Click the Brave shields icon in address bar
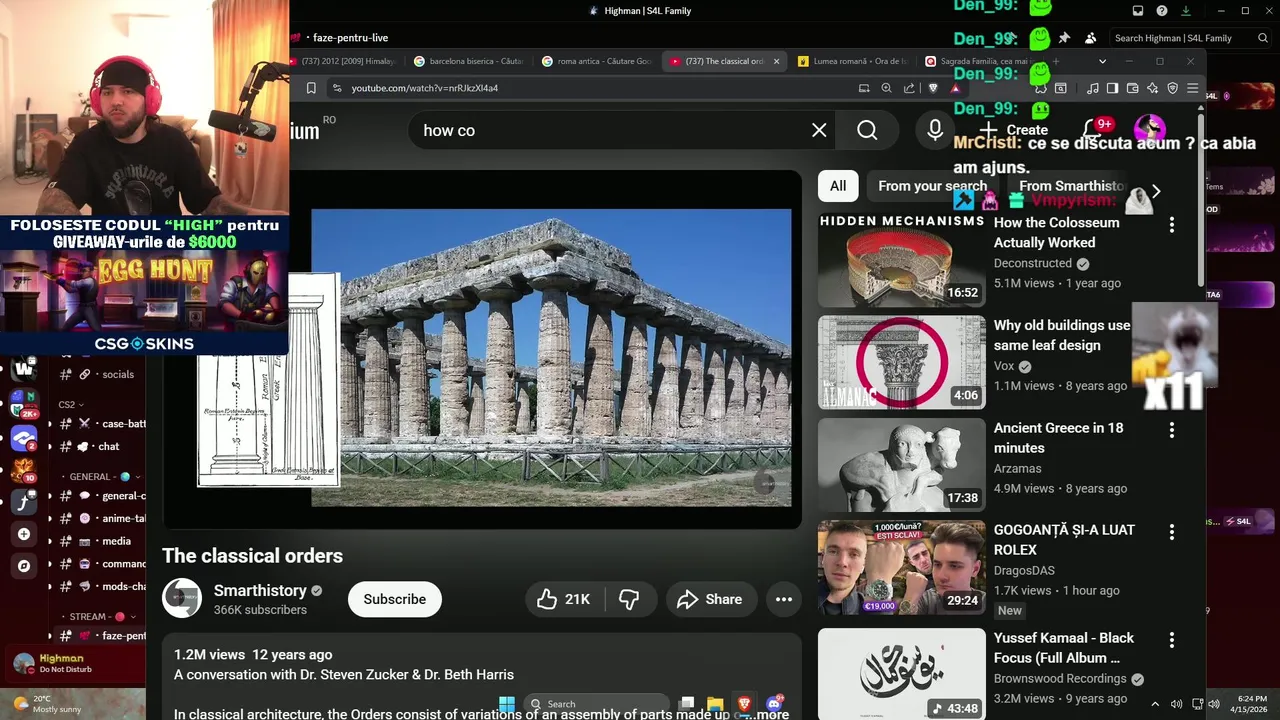Viewport: 1280px width, 720px height. point(933,88)
